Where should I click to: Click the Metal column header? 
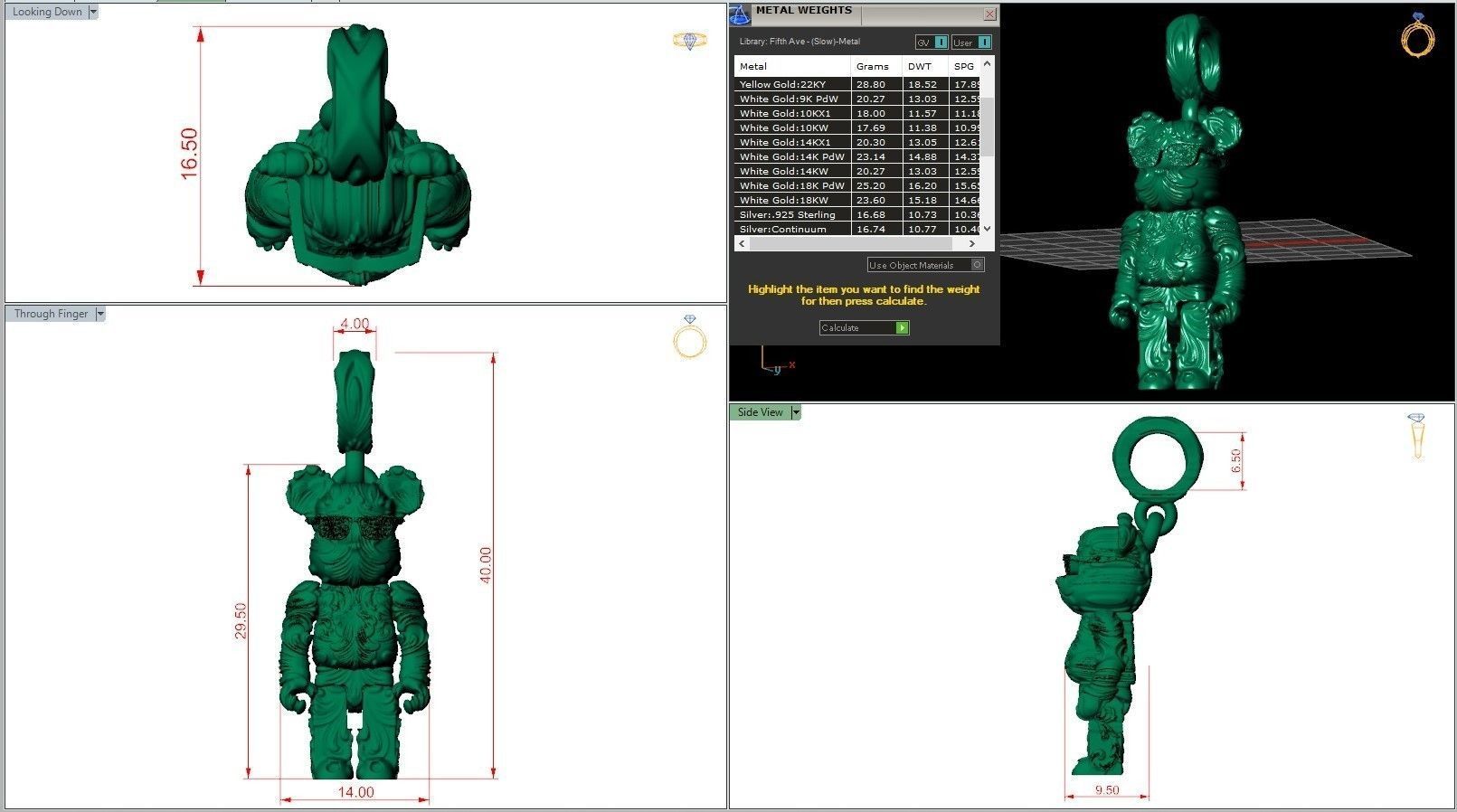pyautogui.click(x=792, y=66)
